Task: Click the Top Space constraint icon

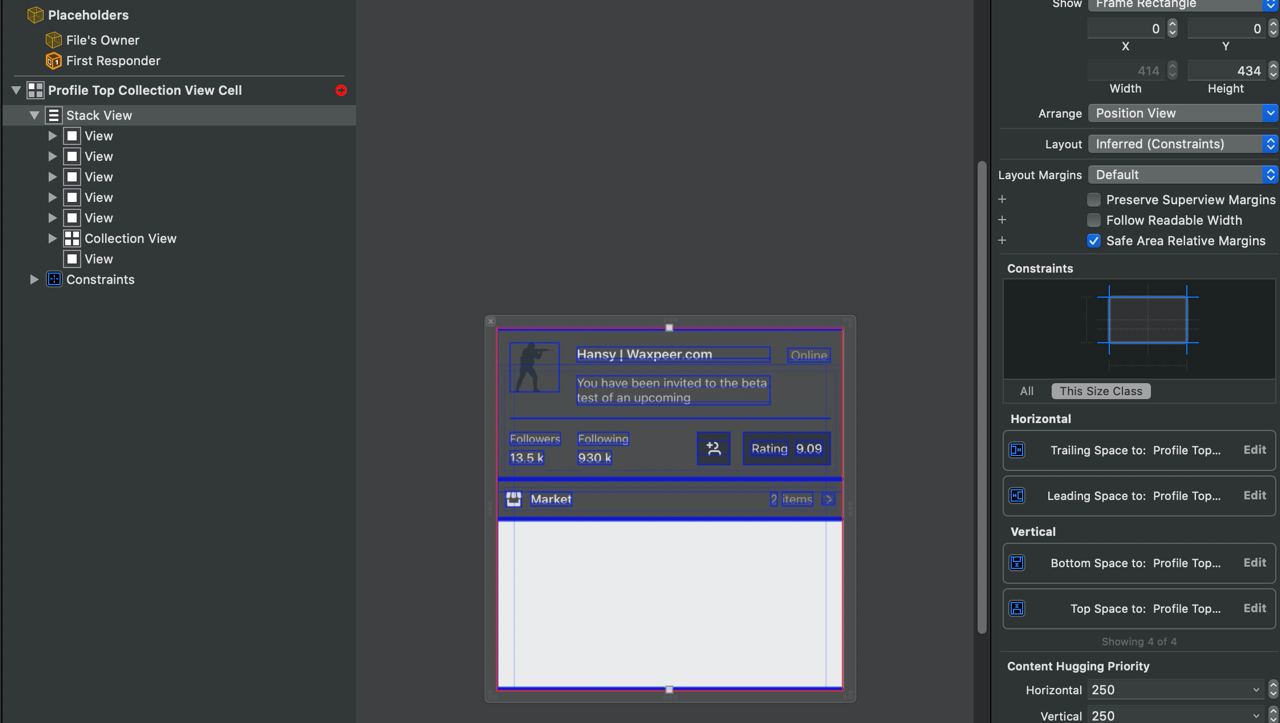Action: [x=1017, y=608]
